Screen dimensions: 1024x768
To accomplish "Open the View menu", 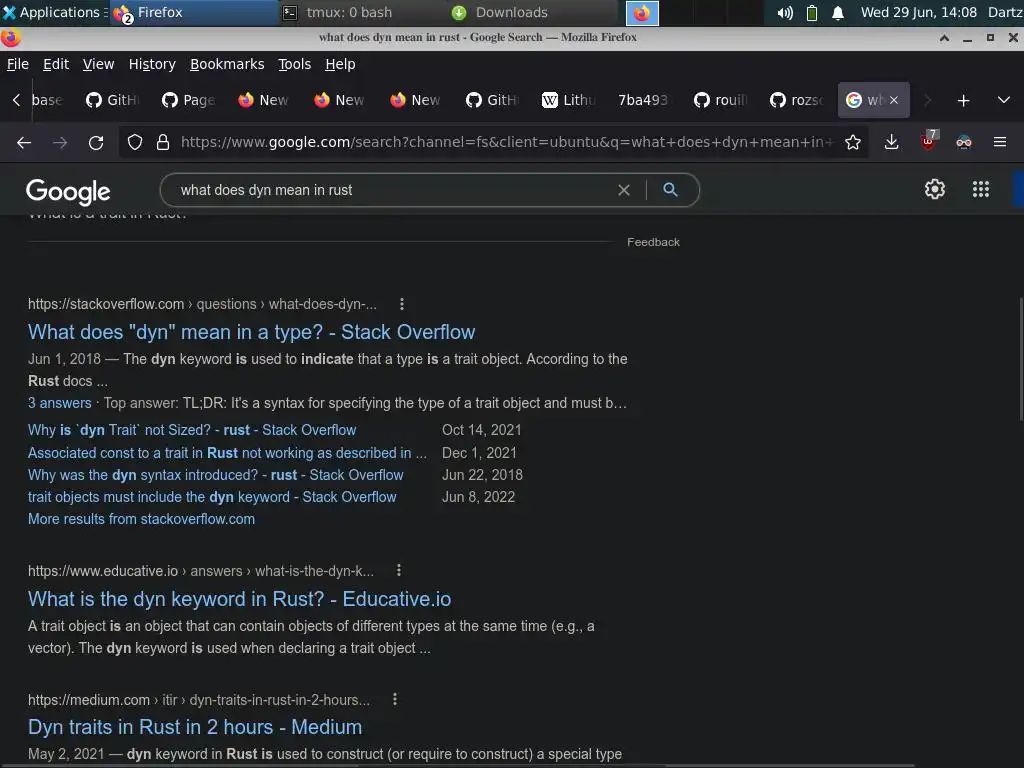I will 98,64.
